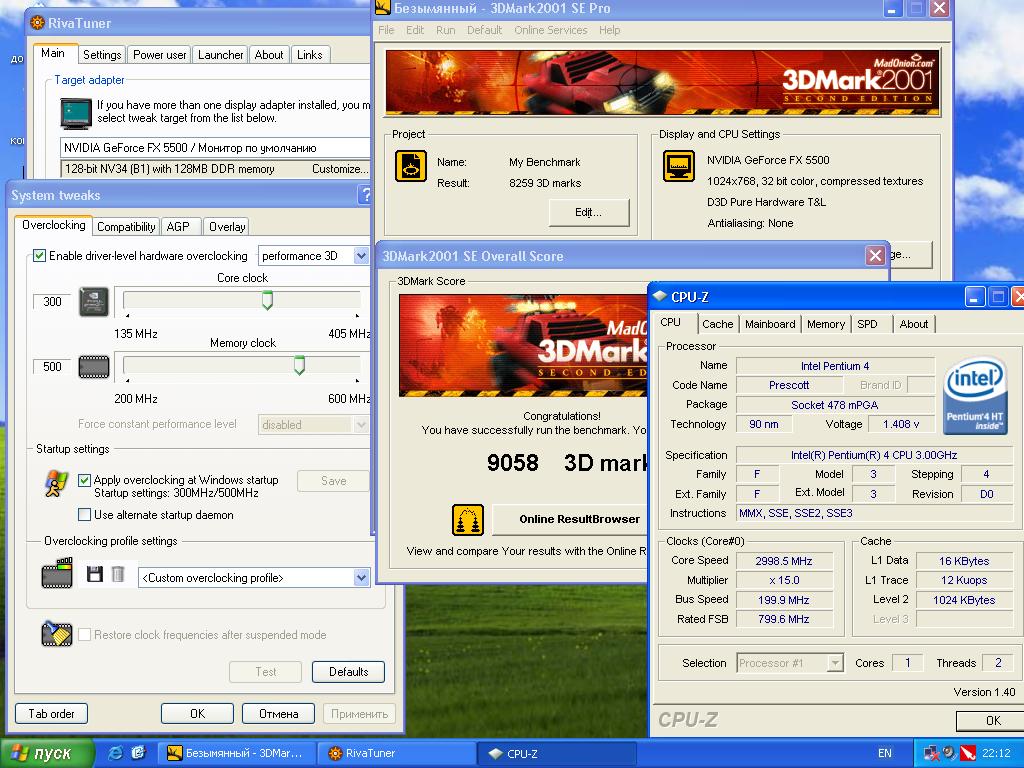
Task: Open the About tab in CPU-Z
Action: pos(913,324)
